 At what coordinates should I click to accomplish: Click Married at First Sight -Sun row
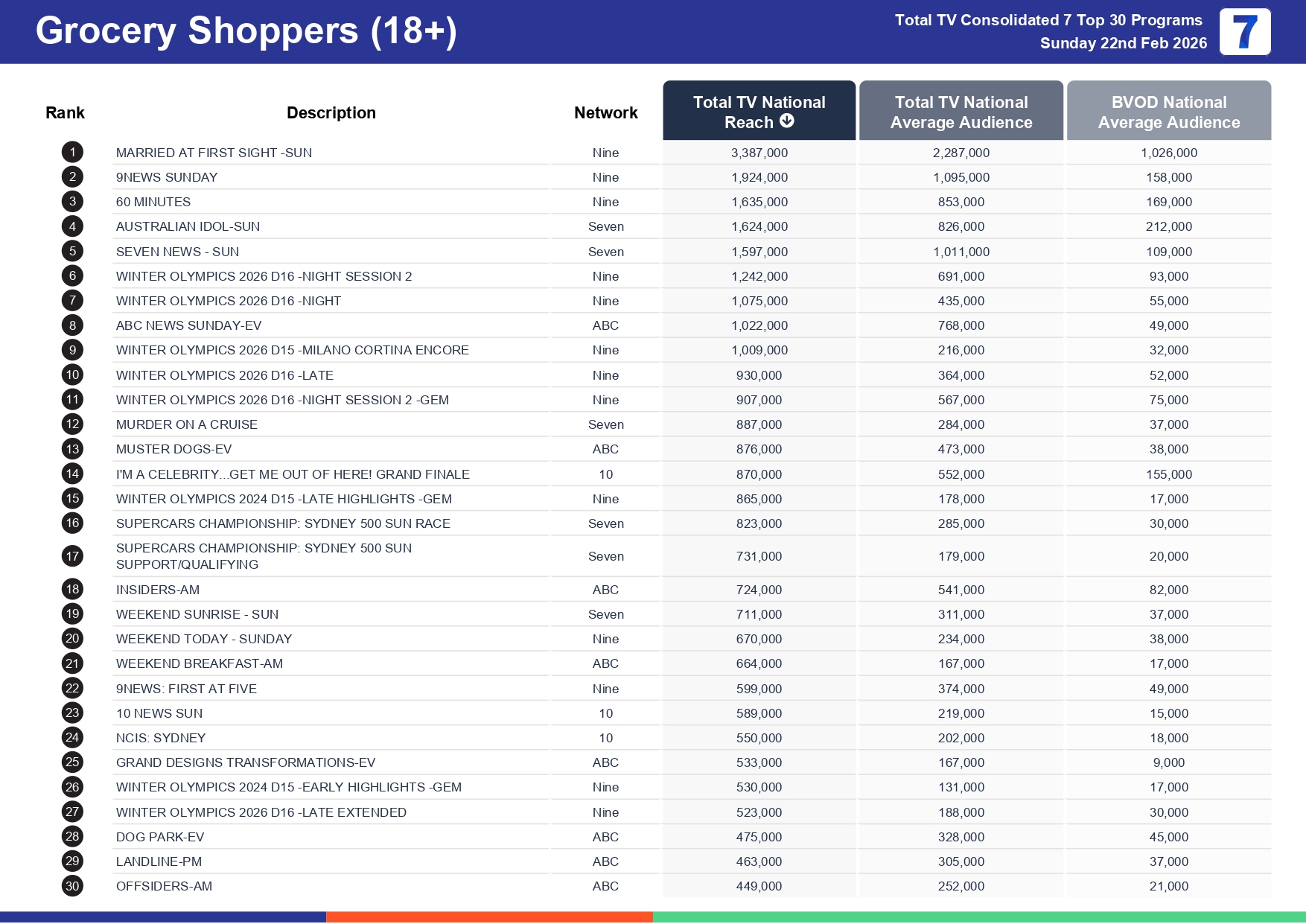(214, 153)
